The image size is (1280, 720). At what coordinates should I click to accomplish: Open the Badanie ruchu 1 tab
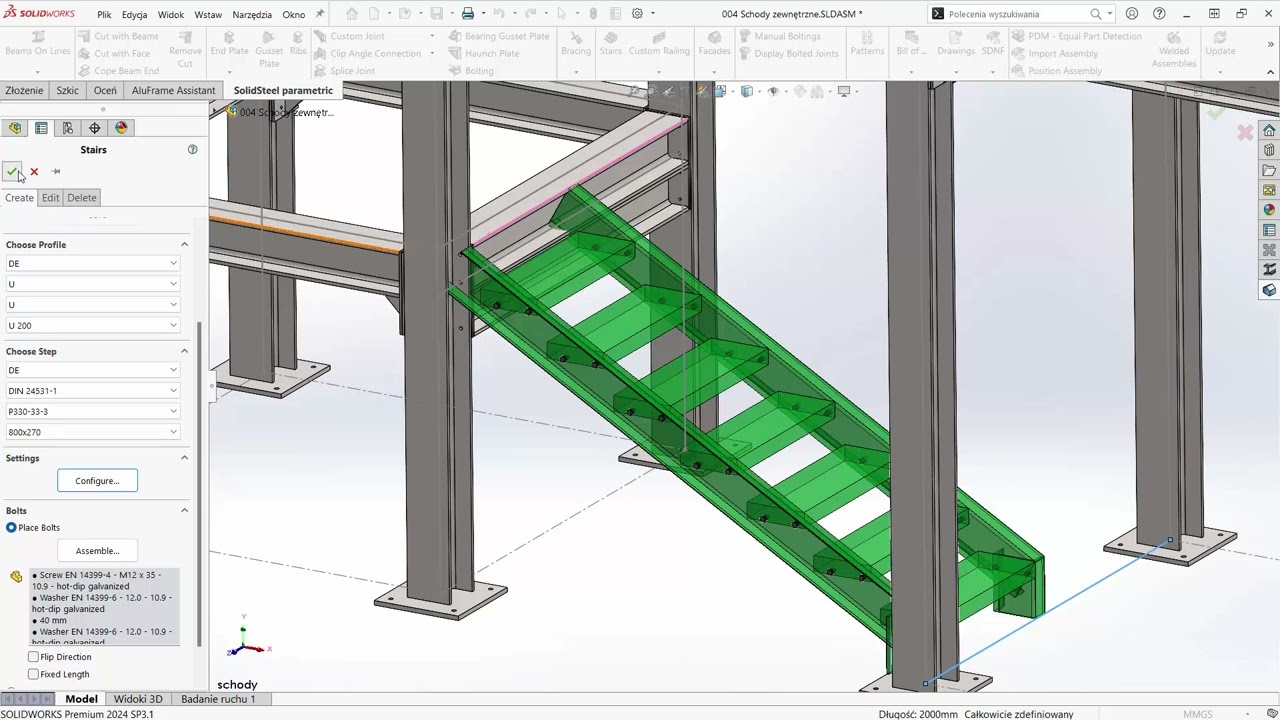[x=218, y=699]
